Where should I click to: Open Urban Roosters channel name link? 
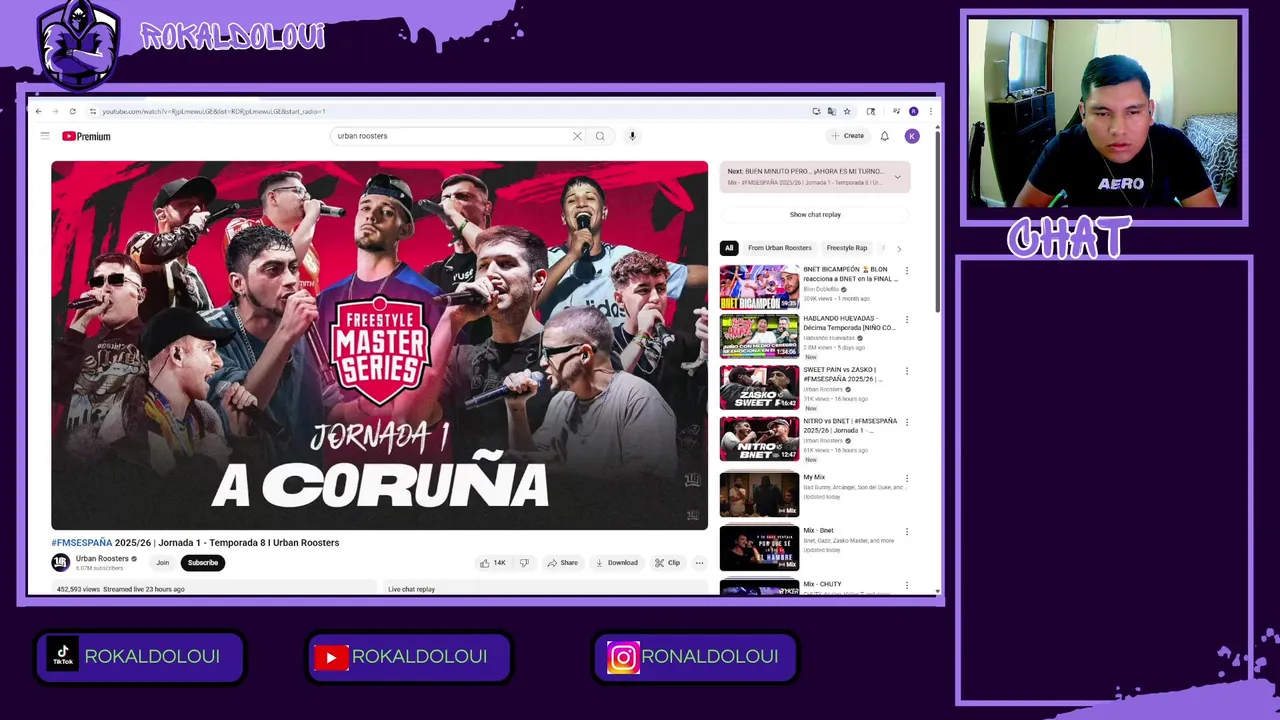pyautogui.click(x=102, y=558)
